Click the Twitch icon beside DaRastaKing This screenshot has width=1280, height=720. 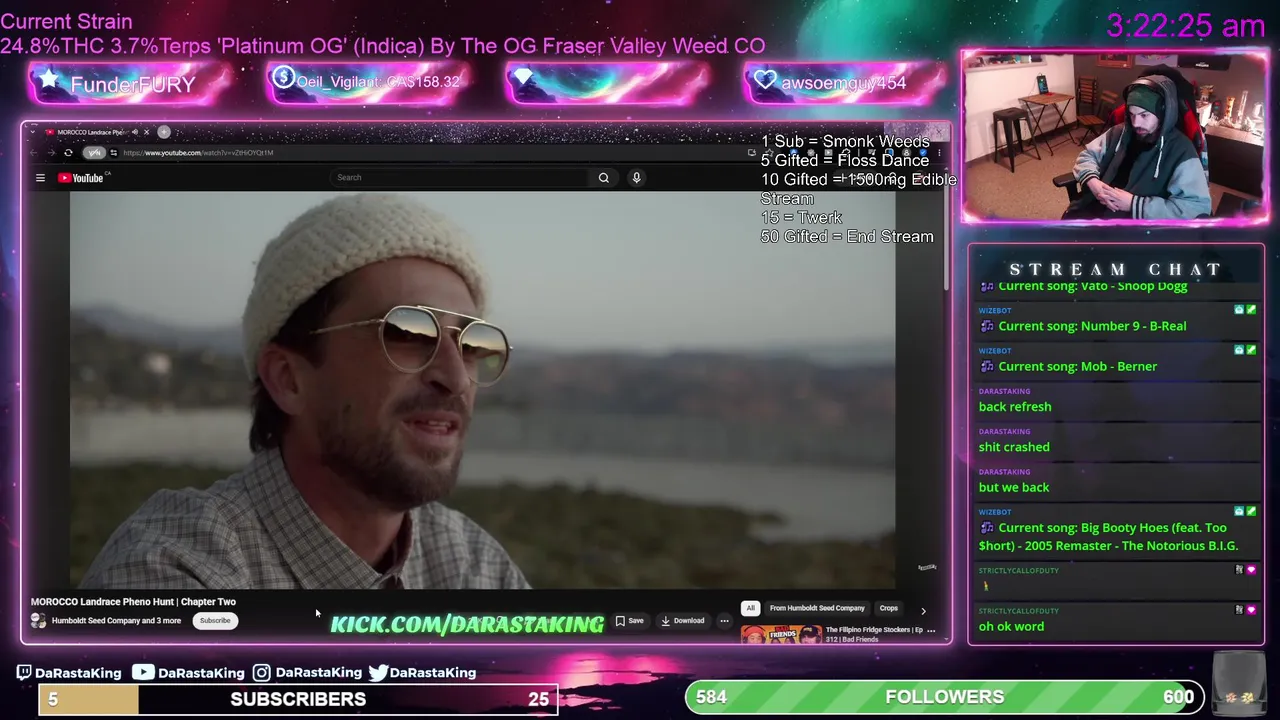[x=24, y=673]
